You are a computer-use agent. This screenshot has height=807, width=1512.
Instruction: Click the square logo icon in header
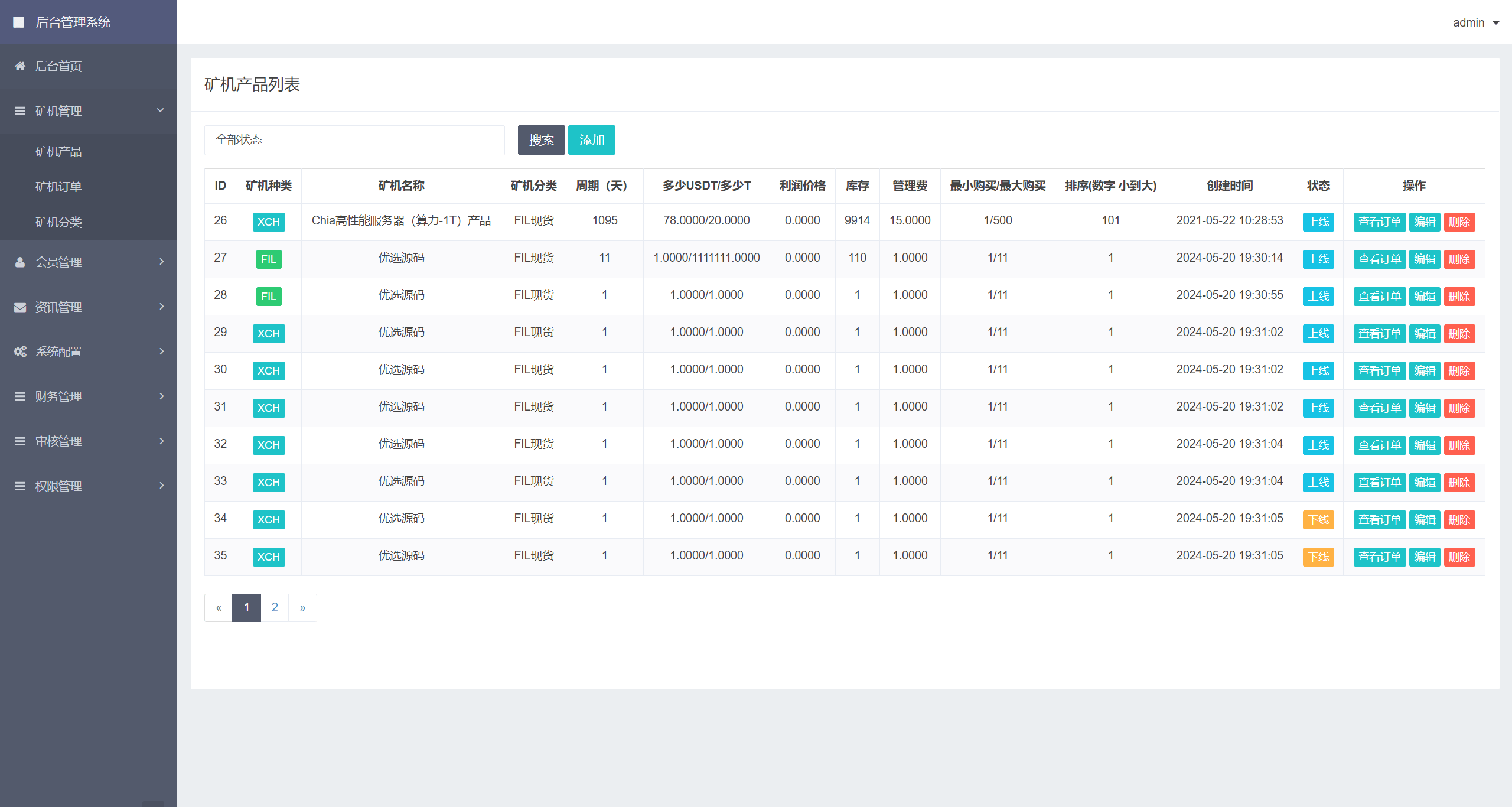click(19, 22)
